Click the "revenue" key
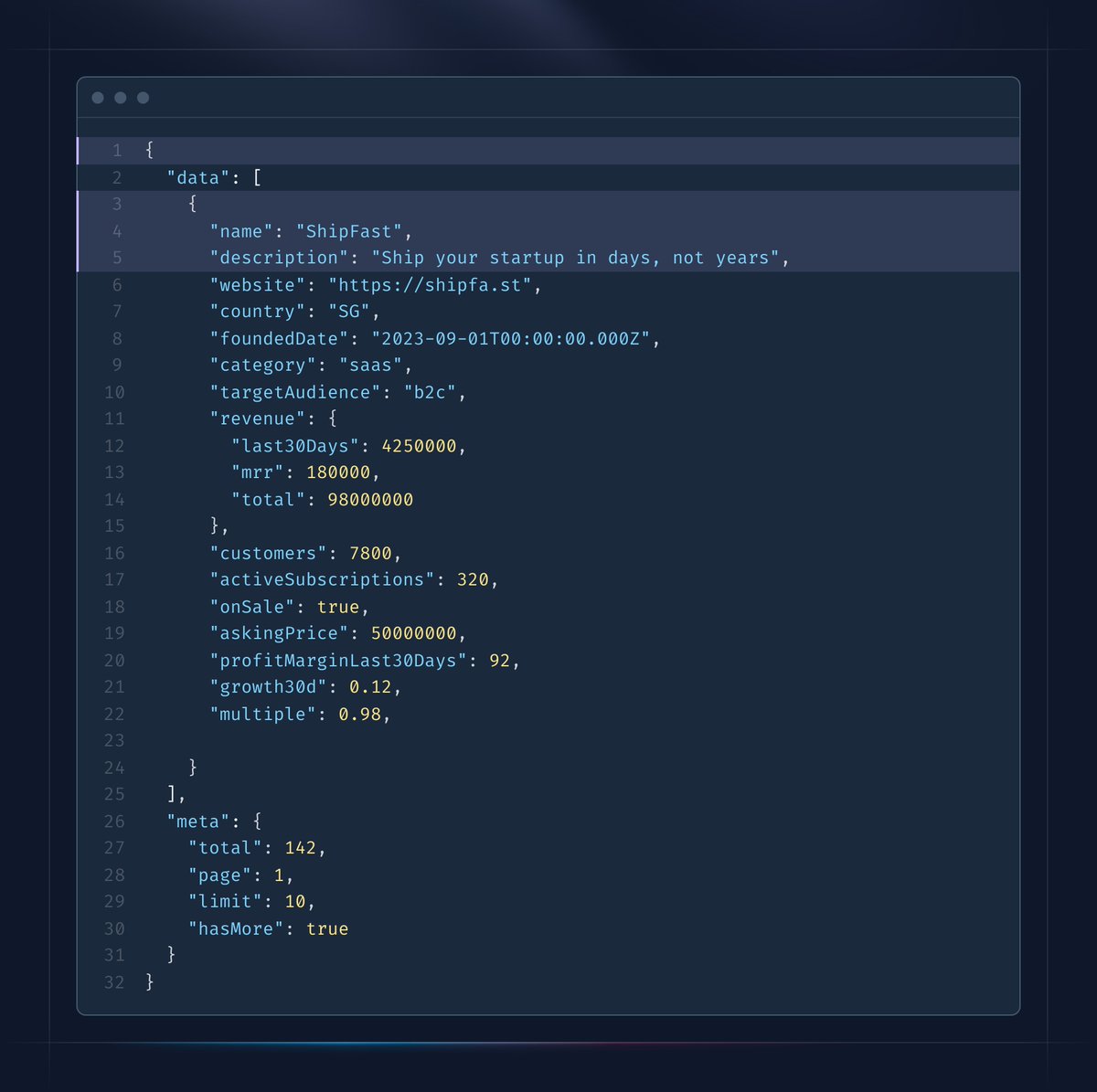 (x=258, y=419)
